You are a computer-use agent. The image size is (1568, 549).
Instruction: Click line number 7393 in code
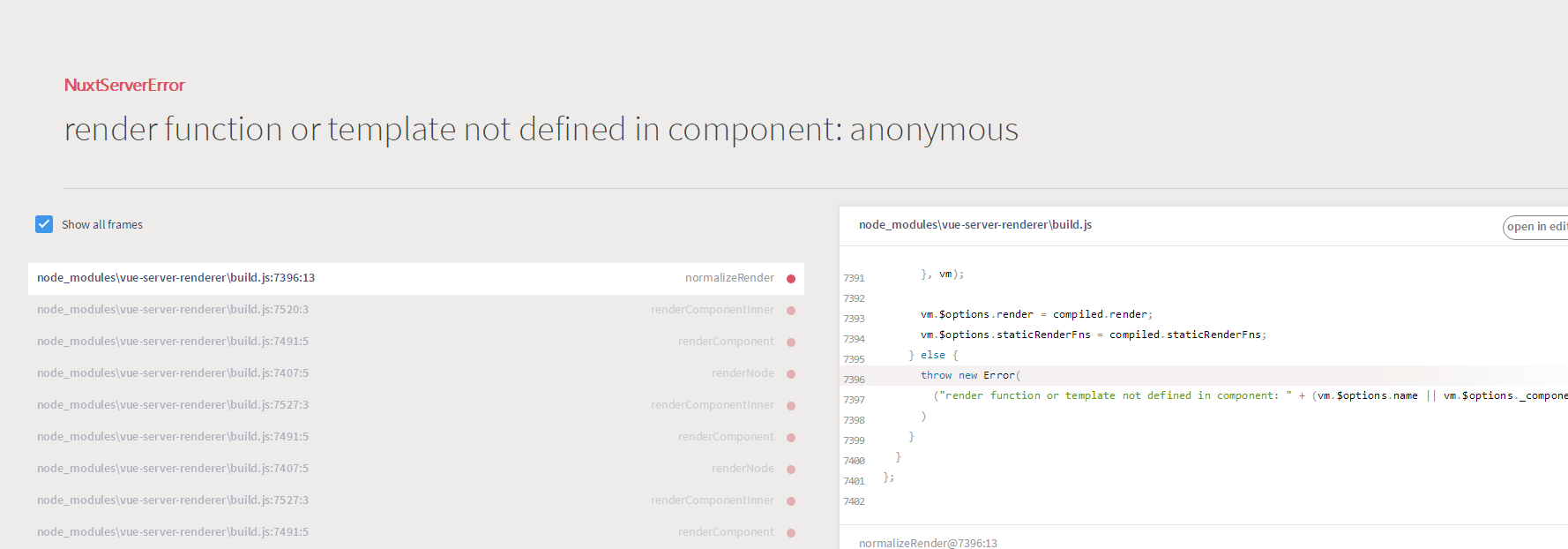coord(854,319)
